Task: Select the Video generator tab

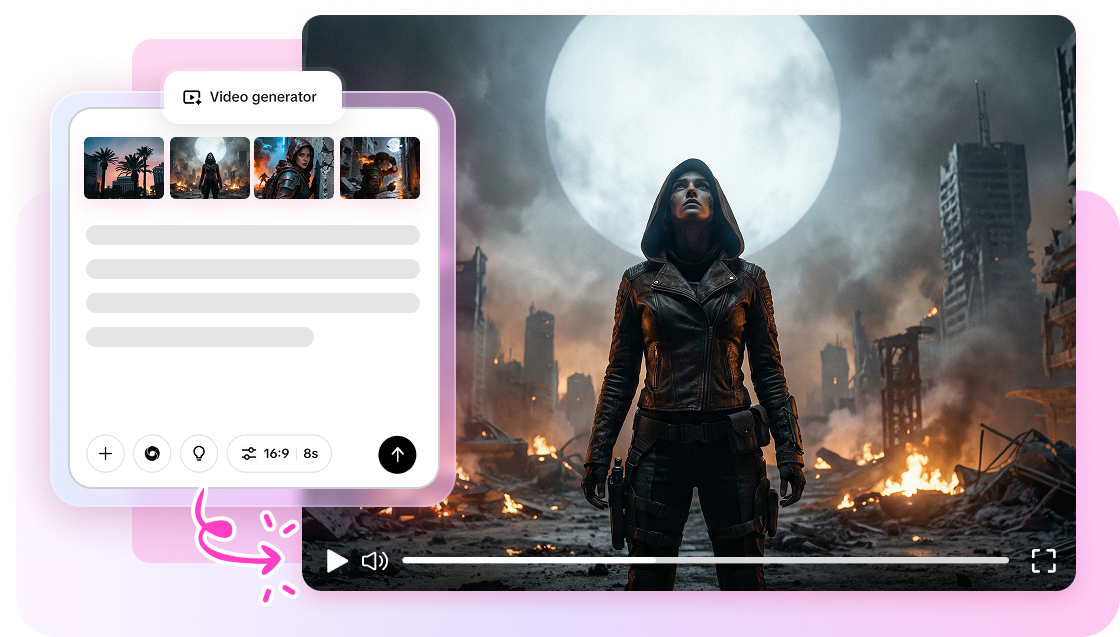Action: pos(252,97)
